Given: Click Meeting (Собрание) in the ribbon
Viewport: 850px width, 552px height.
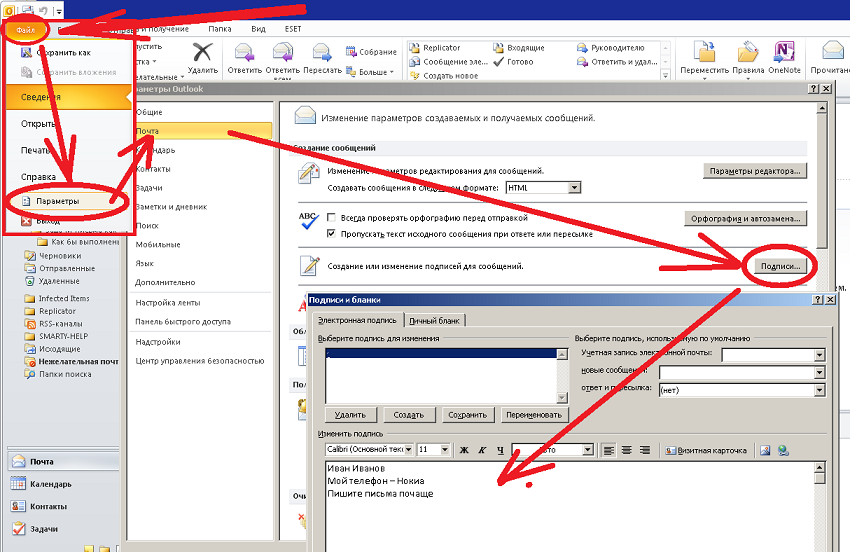Looking at the screenshot, I should coord(371,52).
